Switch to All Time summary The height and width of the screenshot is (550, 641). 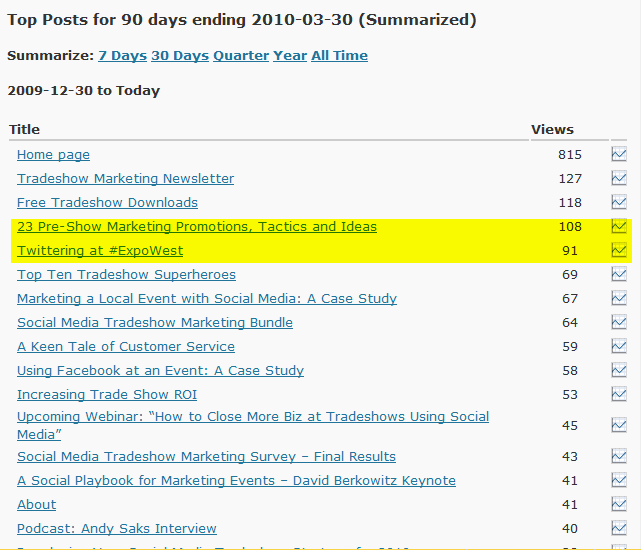tap(339, 56)
